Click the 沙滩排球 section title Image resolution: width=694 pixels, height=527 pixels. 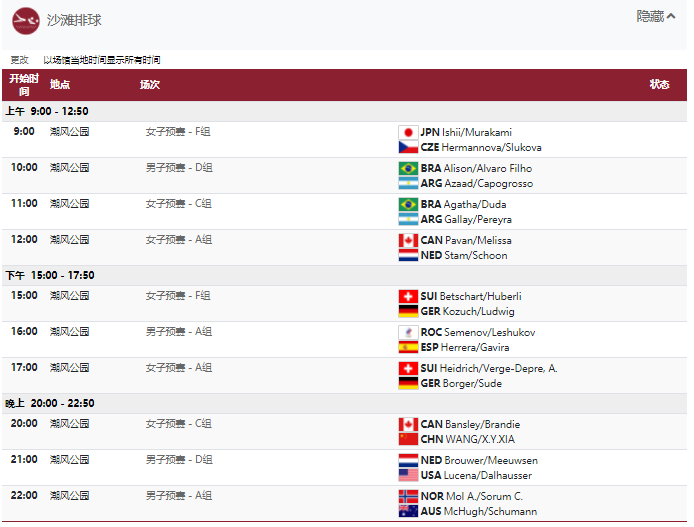click(74, 20)
